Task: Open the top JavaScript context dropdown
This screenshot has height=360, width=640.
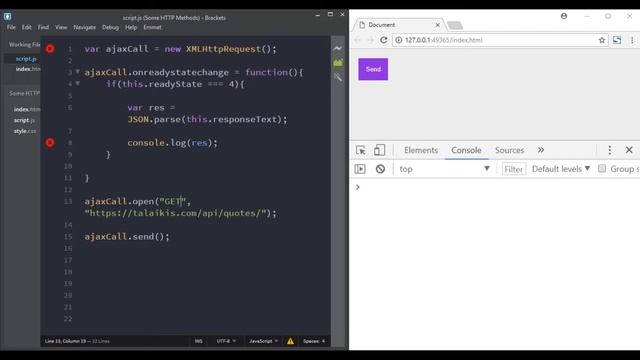Action: 444,169
